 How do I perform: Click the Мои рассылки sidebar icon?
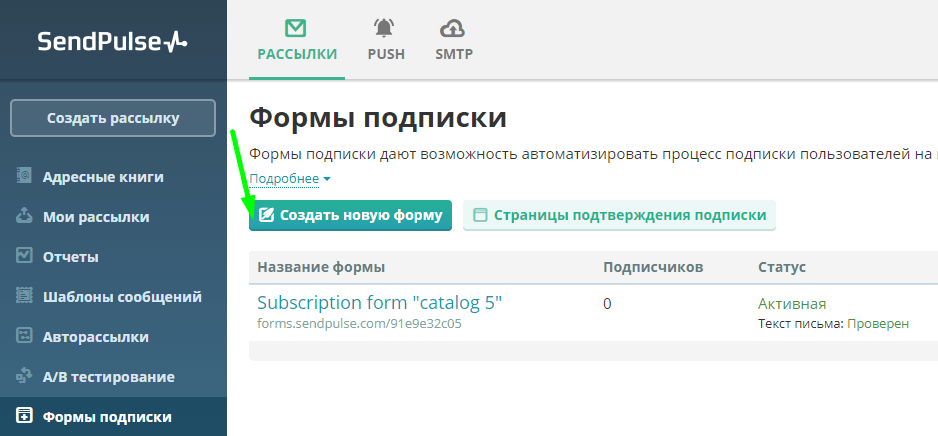pyautogui.click(x=25, y=216)
